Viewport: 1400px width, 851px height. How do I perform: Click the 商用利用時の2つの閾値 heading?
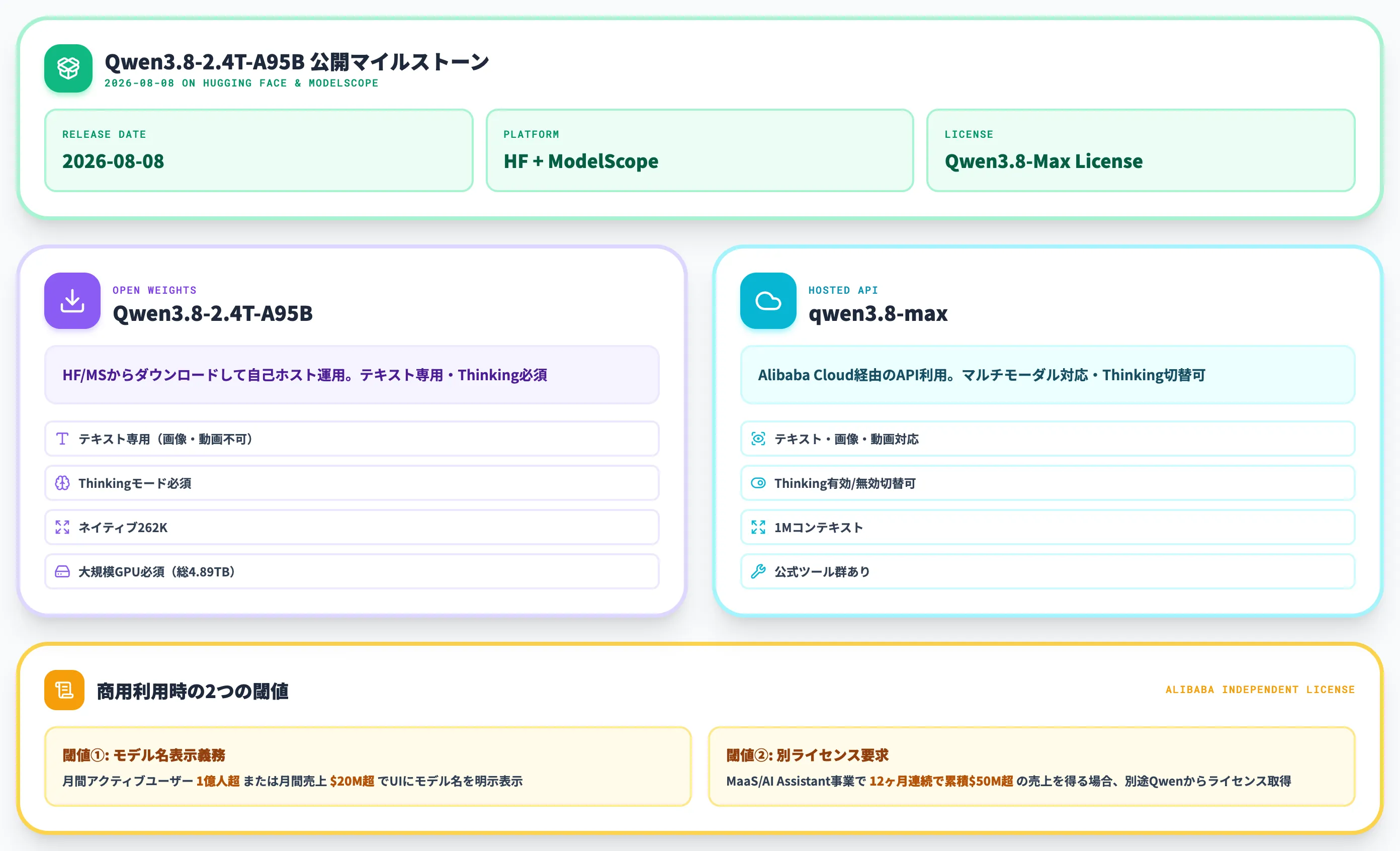point(193,691)
